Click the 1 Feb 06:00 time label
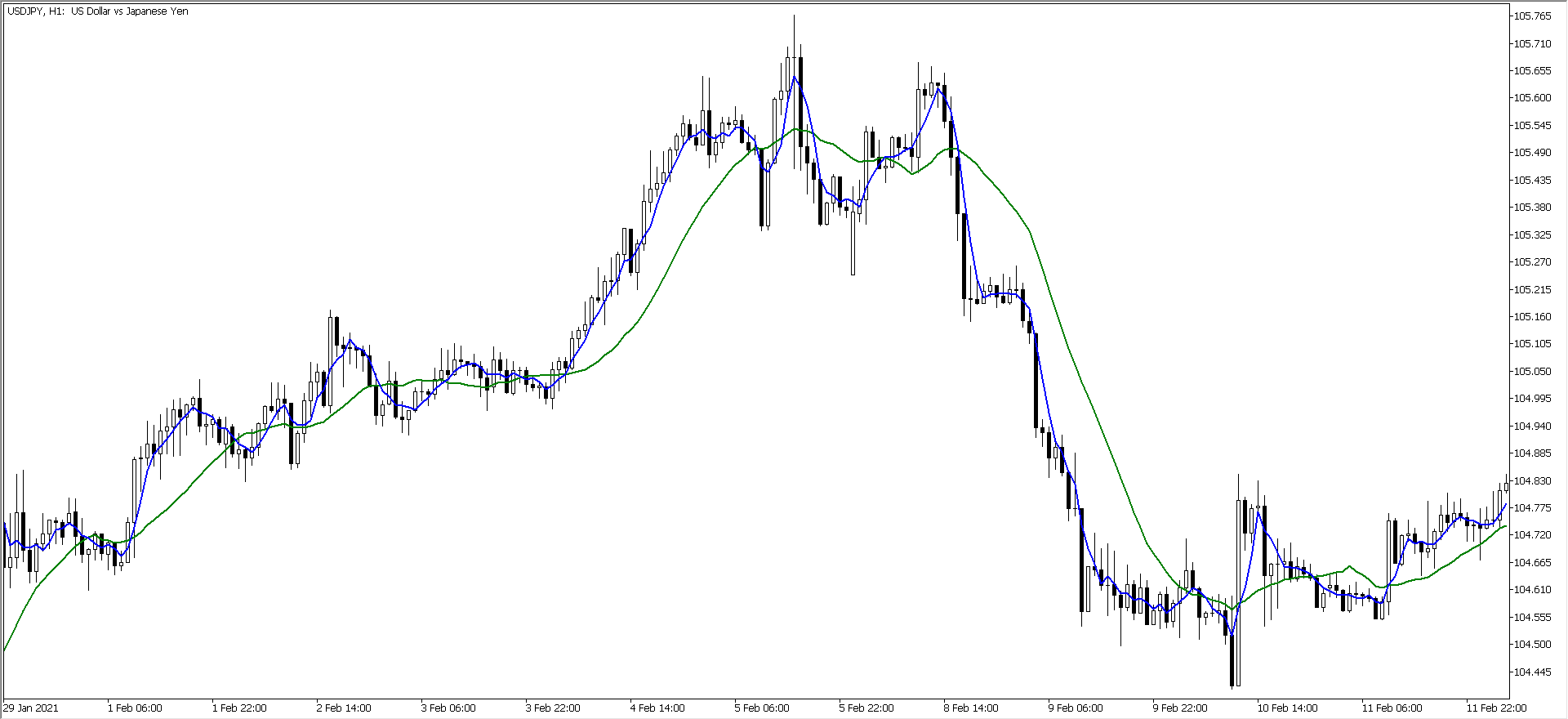Image resolution: width=1568 pixels, height=719 pixels. (135, 708)
